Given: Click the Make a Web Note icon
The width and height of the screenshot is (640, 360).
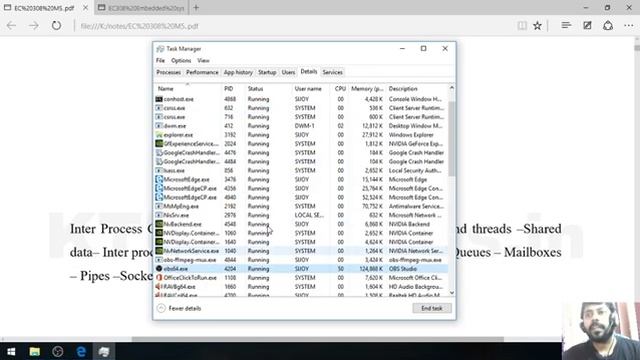Looking at the screenshot, I should 587,26.
